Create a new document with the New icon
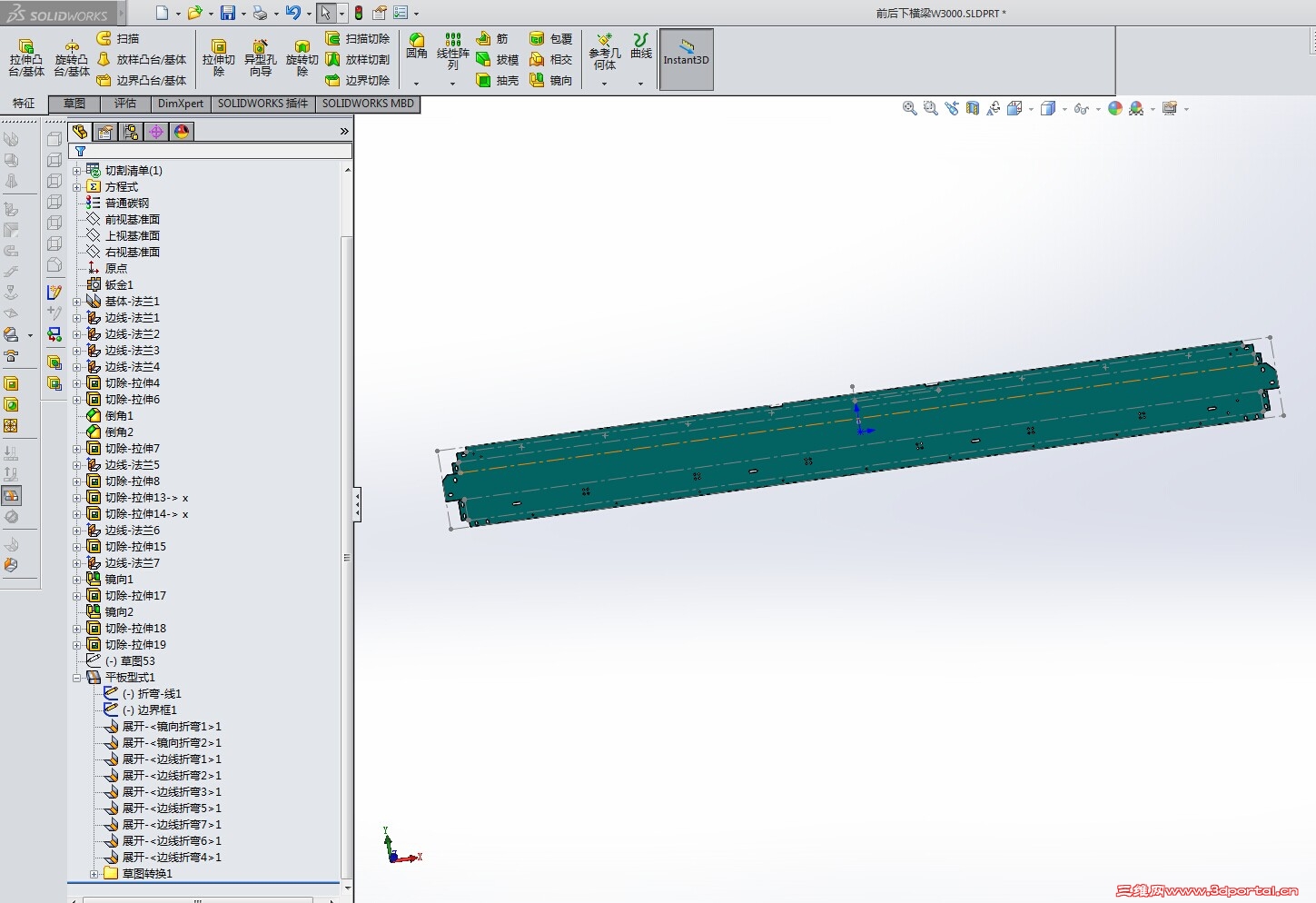Screen dimensions: 1316x903 tap(162, 13)
